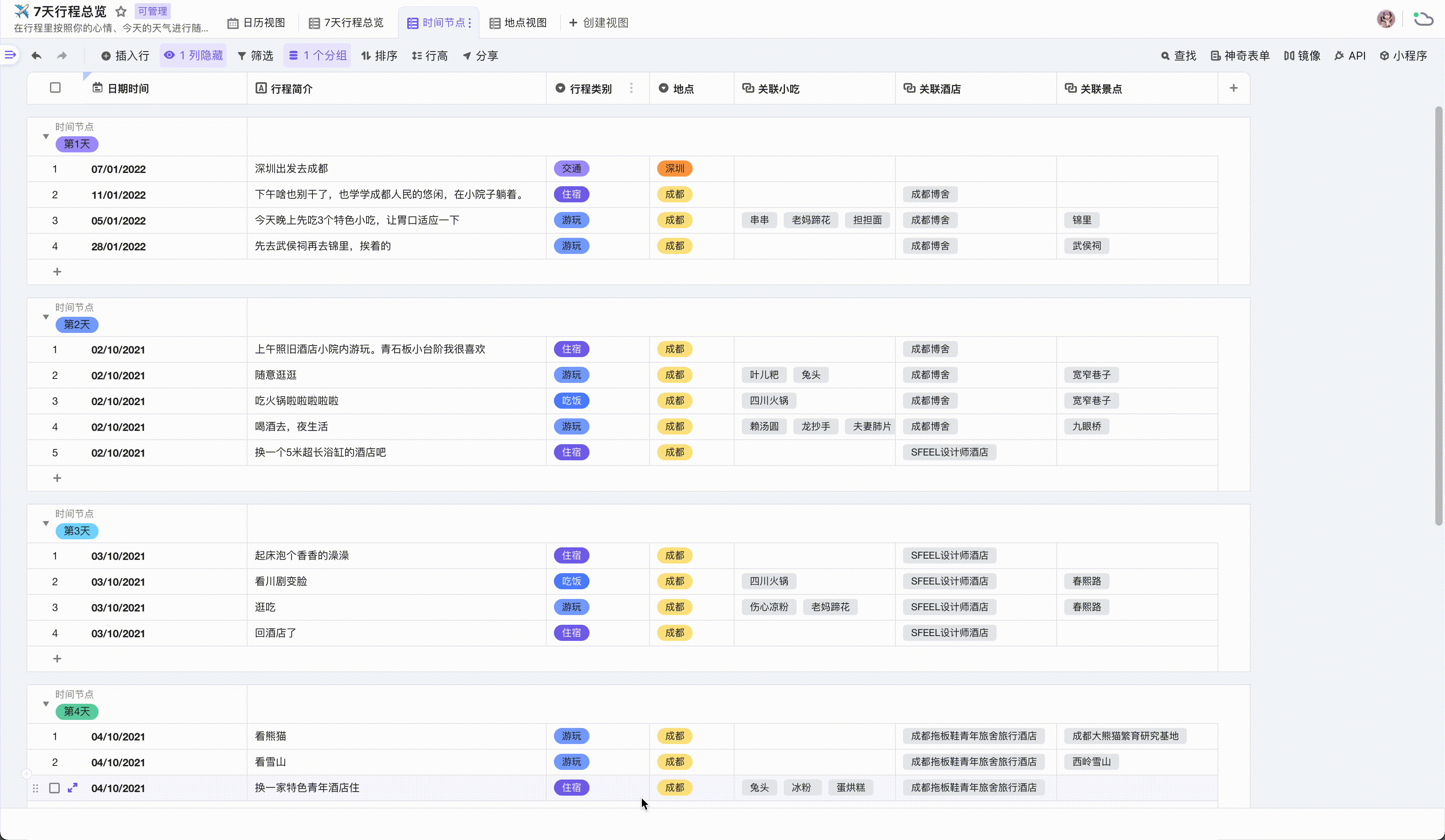Switch to the 地点视图 tab
This screenshot has height=840, width=1445.
click(518, 23)
